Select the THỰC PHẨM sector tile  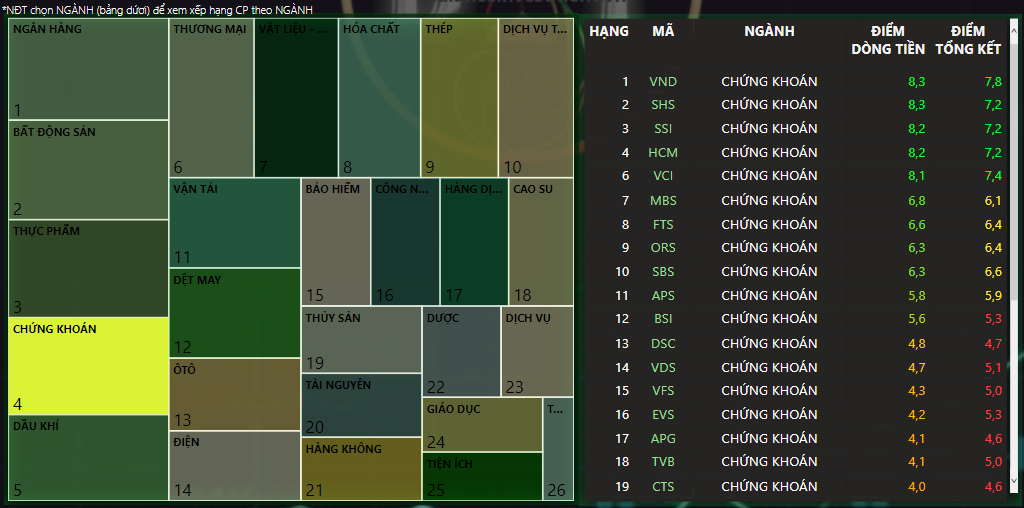coord(89,268)
